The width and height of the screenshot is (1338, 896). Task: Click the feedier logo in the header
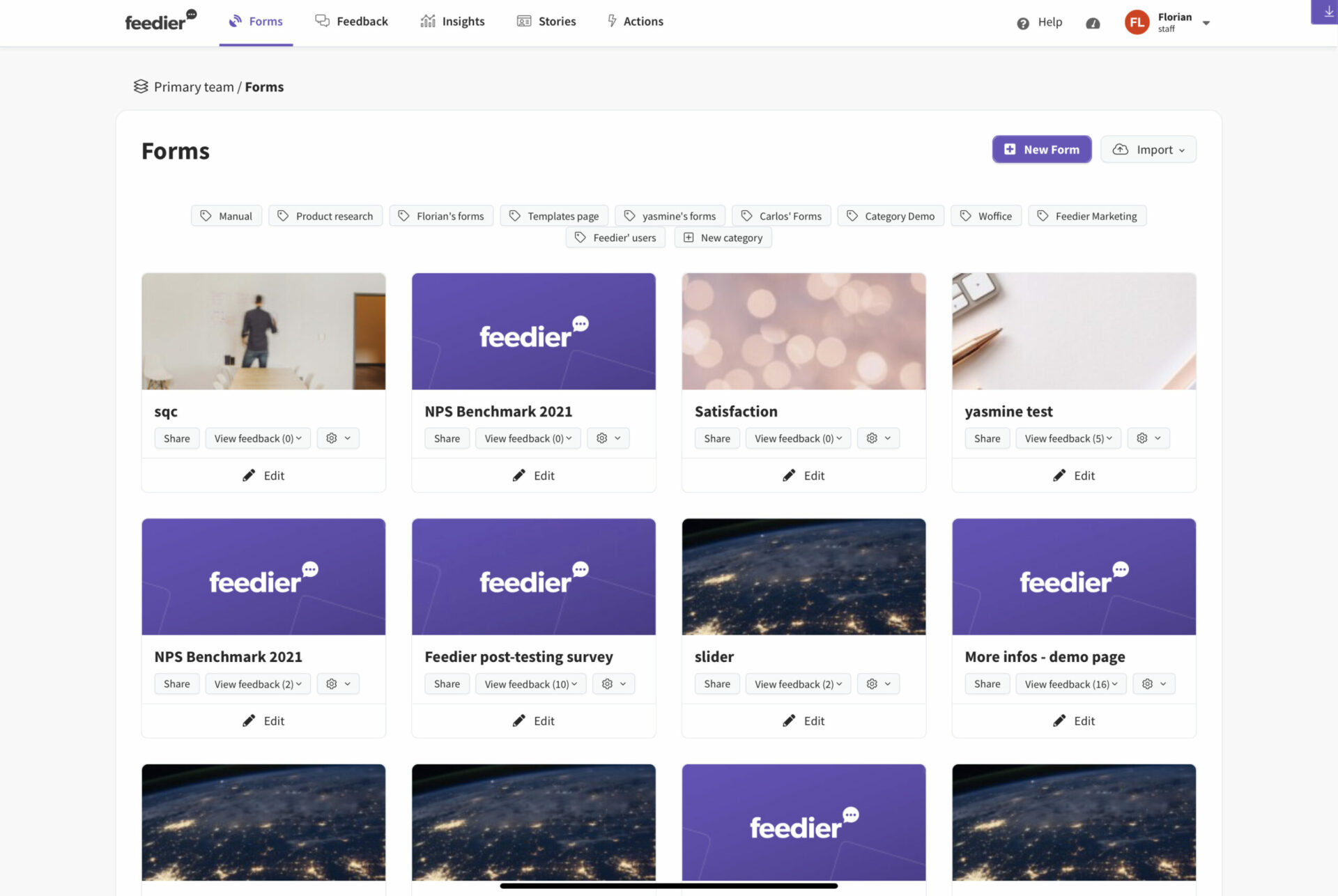161,20
